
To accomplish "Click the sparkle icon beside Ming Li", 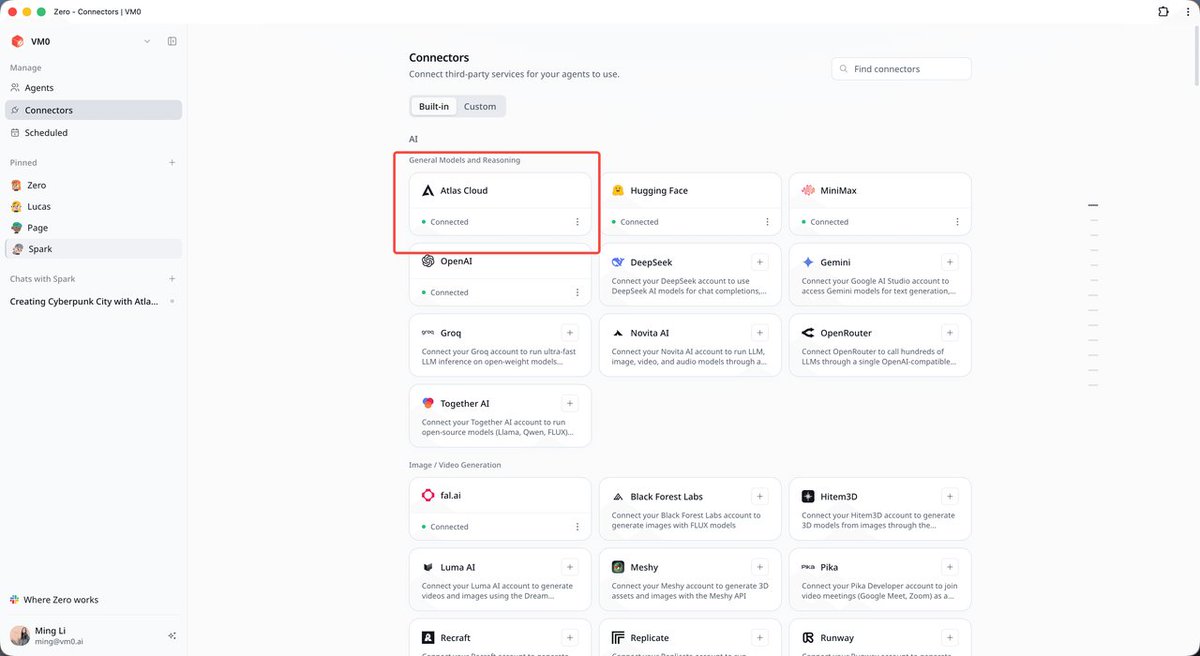I will click(x=172, y=635).
